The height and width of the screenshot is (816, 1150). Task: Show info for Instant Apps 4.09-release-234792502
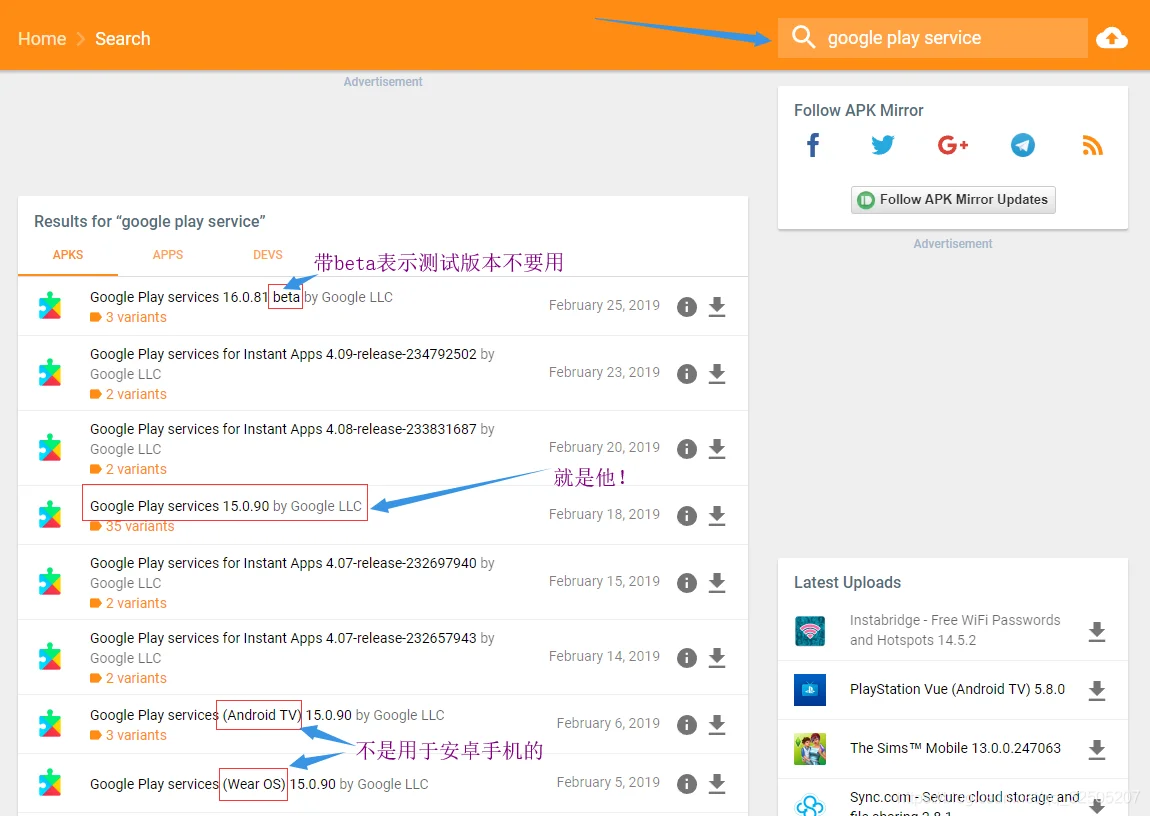[x=686, y=374]
